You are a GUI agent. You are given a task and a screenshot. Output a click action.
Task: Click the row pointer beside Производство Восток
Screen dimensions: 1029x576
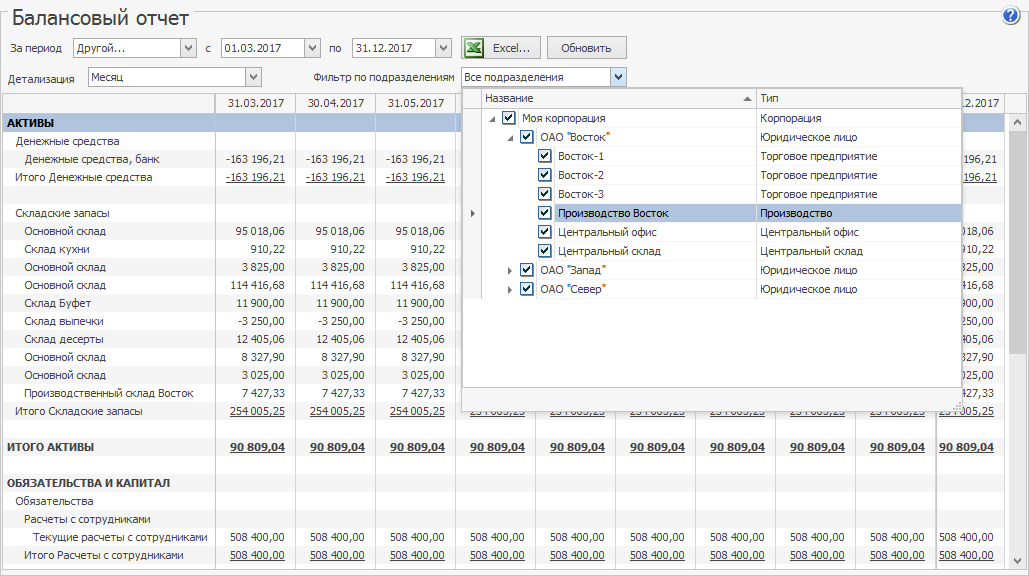472,213
